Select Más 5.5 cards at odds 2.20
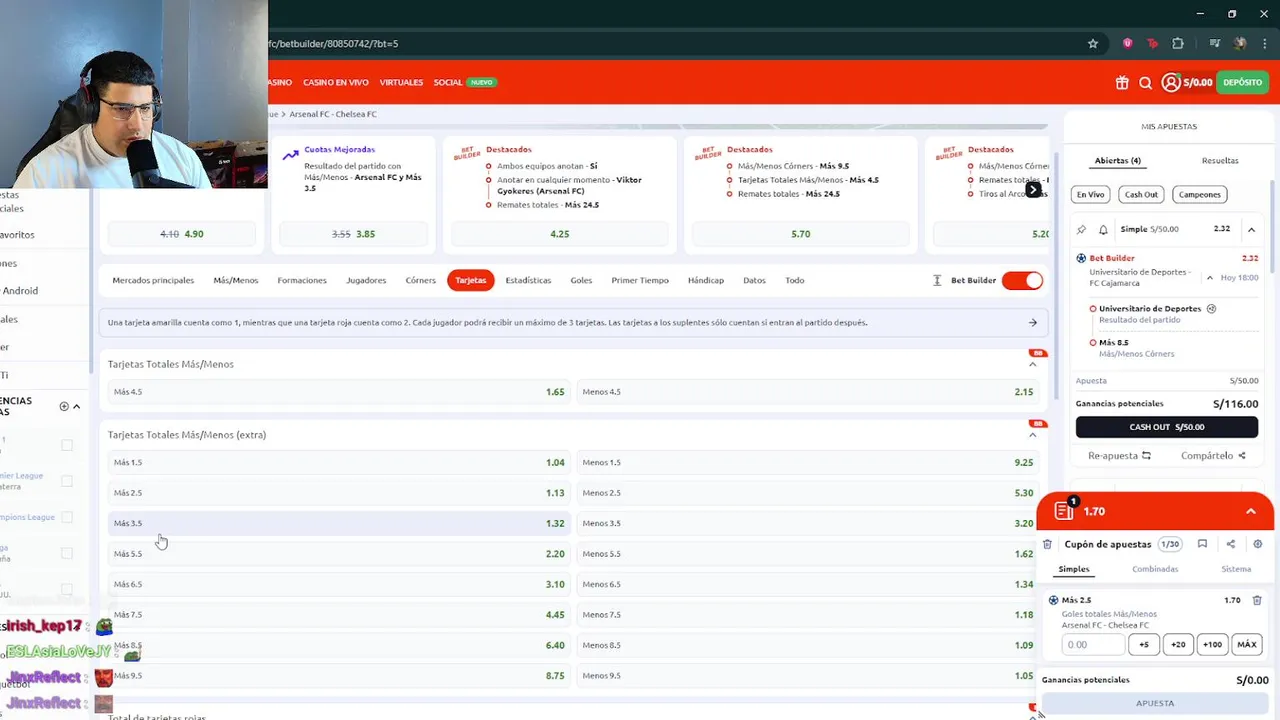The width and height of the screenshot is (1280, 720). (x=338, y=553)
